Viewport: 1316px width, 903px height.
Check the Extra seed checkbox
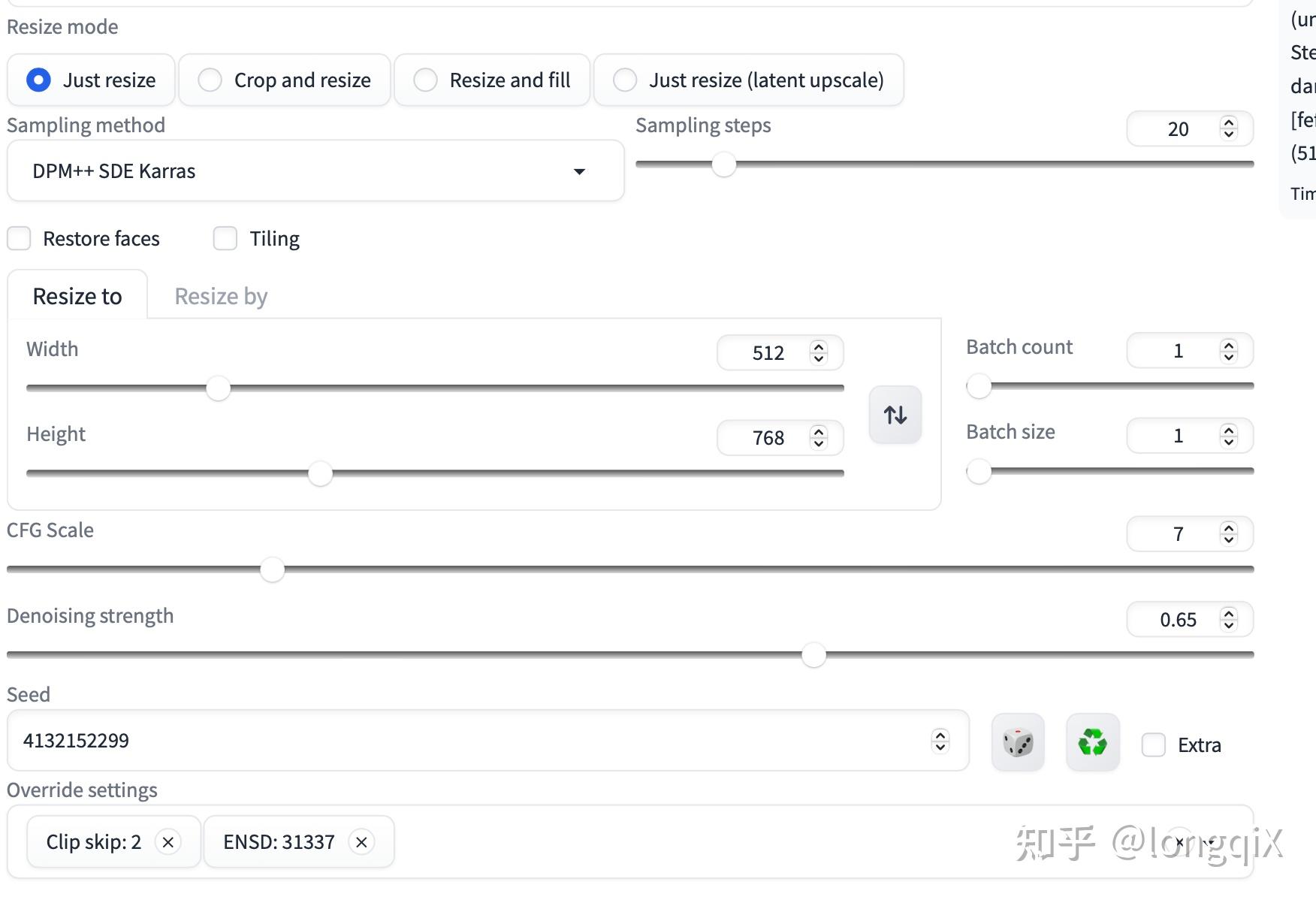pyautogui.click(x=1154, y=745)
